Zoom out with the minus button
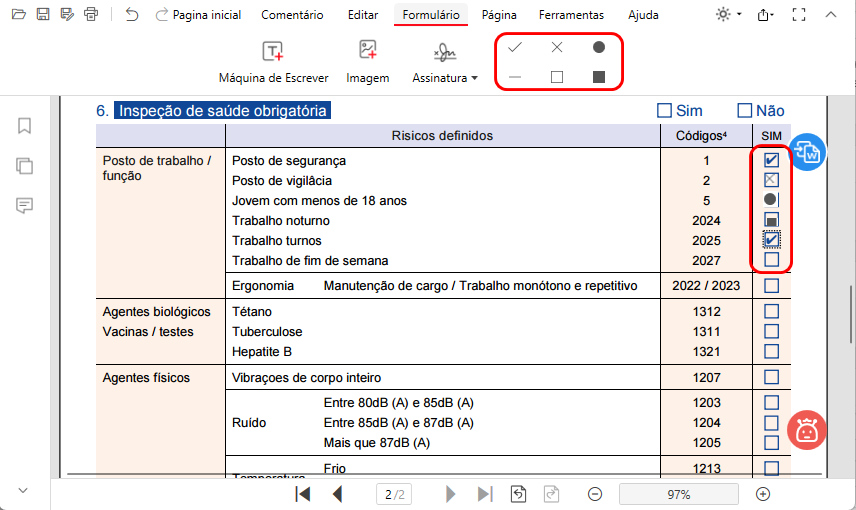Viewport: 856px width, 510px height. pyautogui.click(x=595, y=494)
